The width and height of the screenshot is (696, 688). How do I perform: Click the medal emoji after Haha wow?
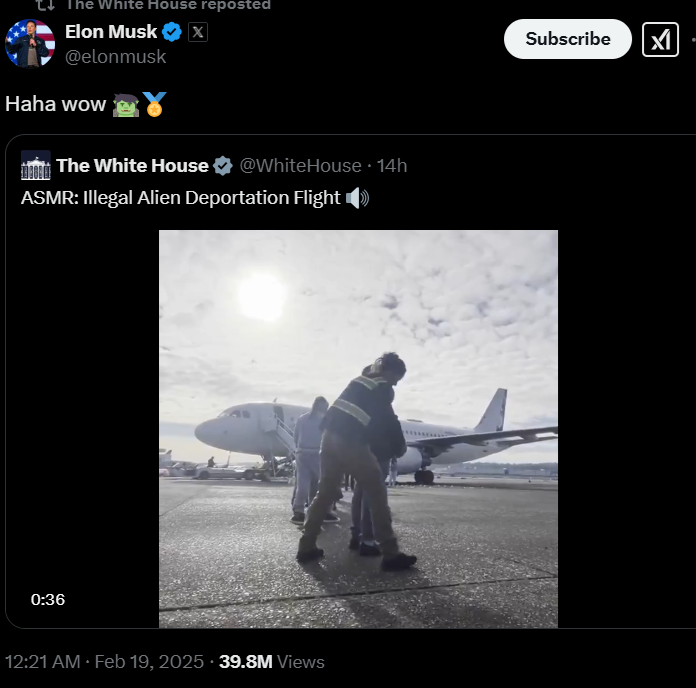(x=154, y=104)
